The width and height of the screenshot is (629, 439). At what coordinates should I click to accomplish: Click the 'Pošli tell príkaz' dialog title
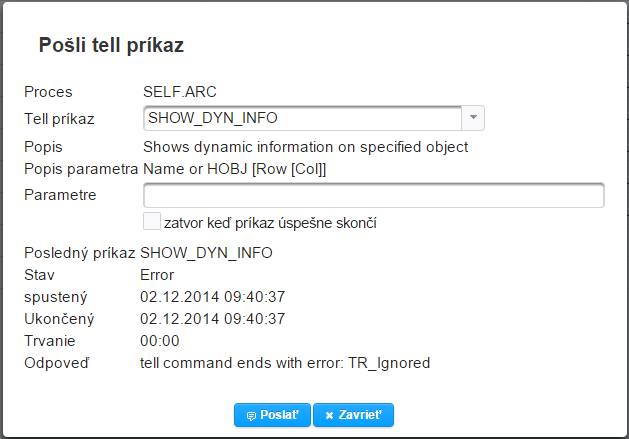click(x=111, y=45)
